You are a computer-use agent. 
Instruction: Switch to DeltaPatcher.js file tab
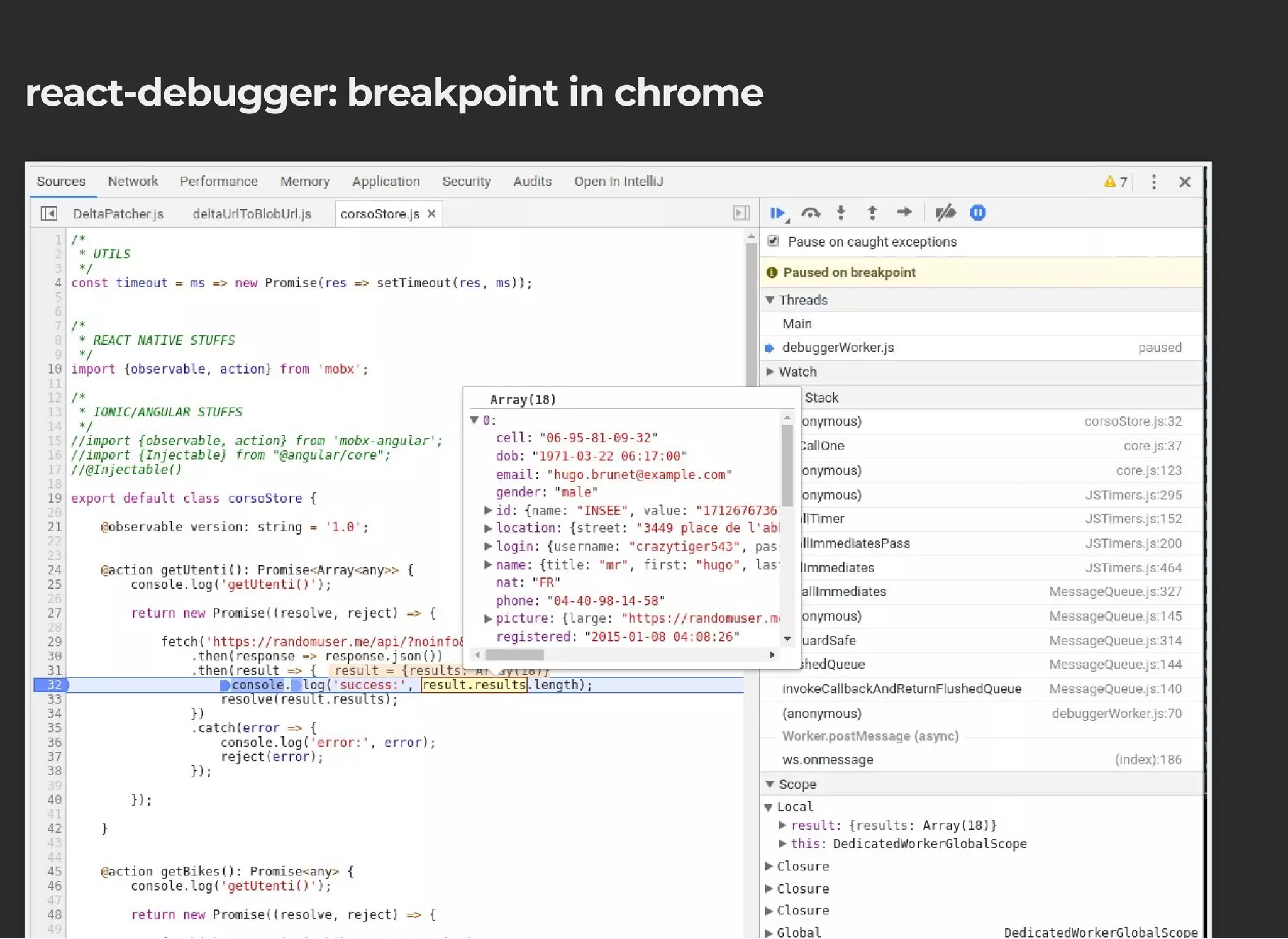[x=118, y=214]
